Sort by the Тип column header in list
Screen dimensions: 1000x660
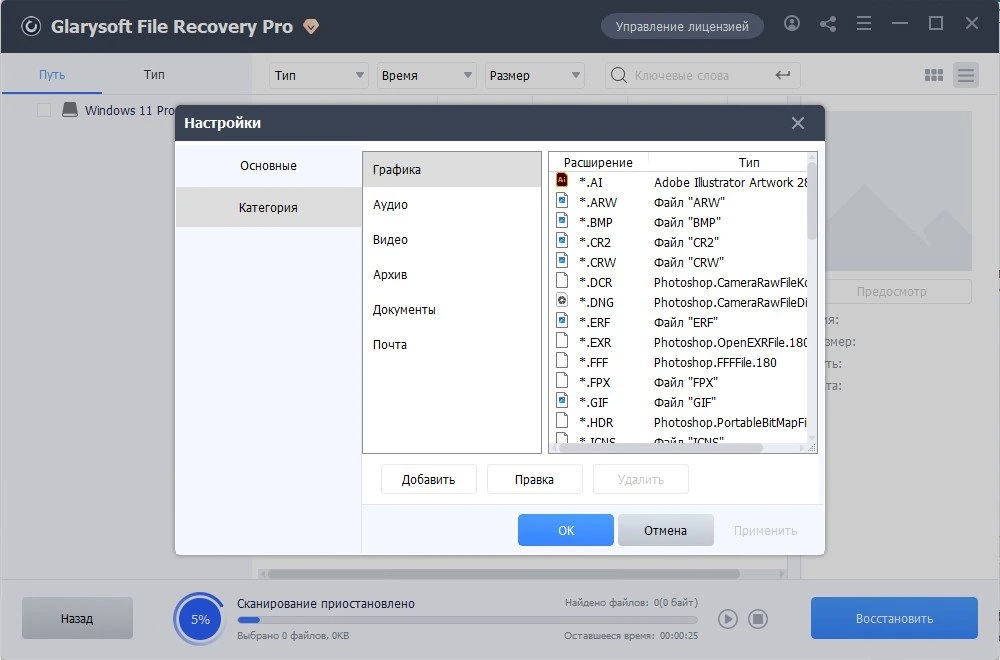pyautogui.click(x=749, y=162)
